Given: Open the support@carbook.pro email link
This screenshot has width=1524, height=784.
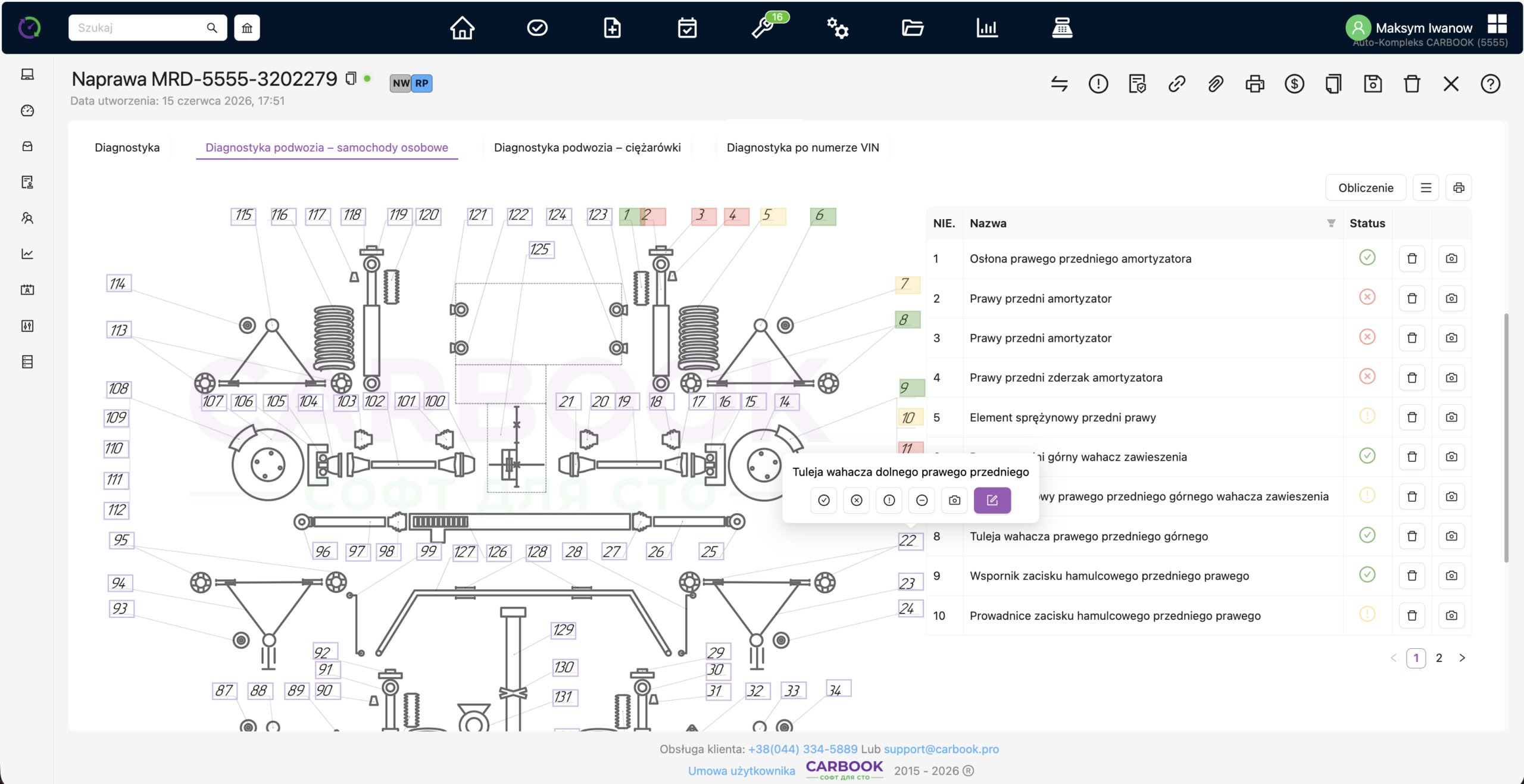Looking at the screenshot, I should (941, 749).
